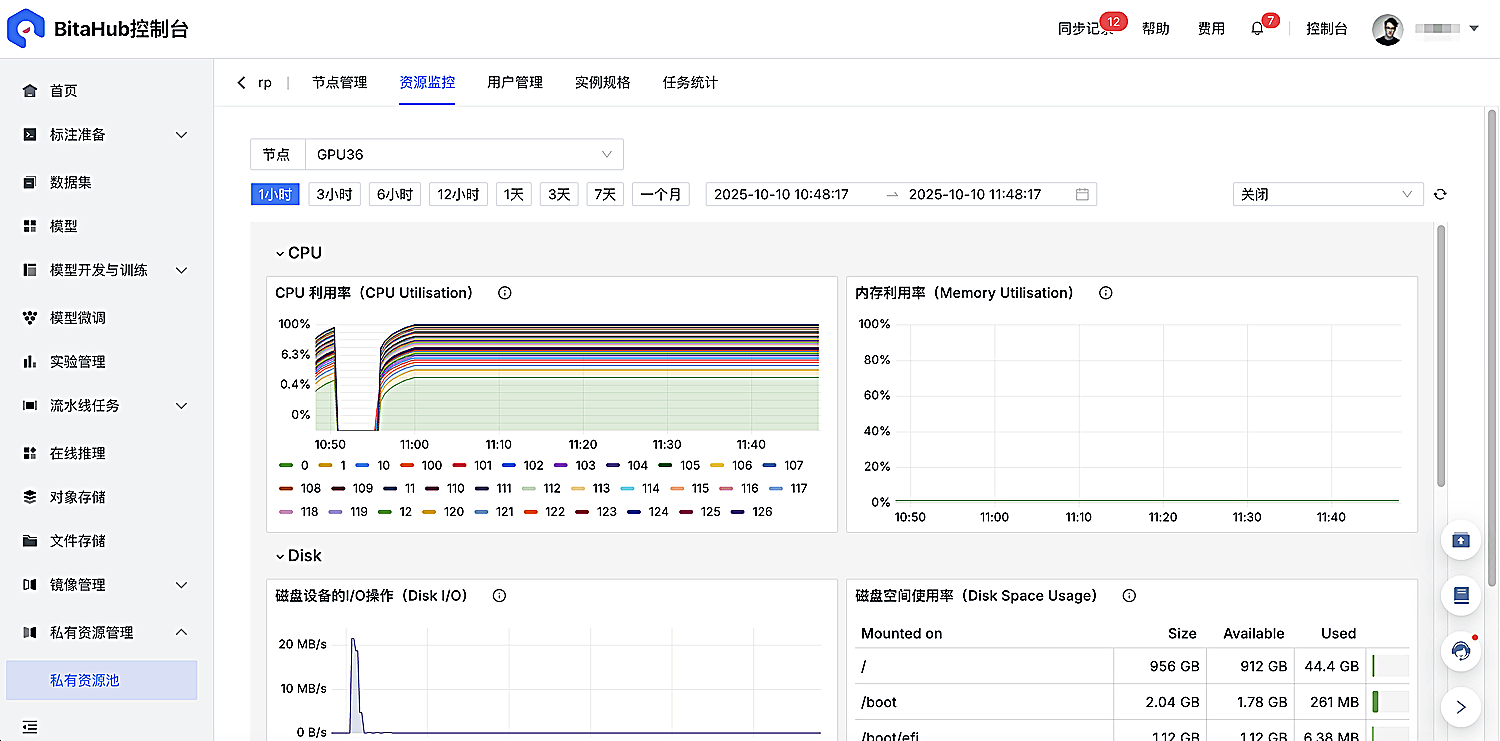Open 同步记录 in the top bar
The width and height of the screenshot is (1500, 741).
(1085, 29)
